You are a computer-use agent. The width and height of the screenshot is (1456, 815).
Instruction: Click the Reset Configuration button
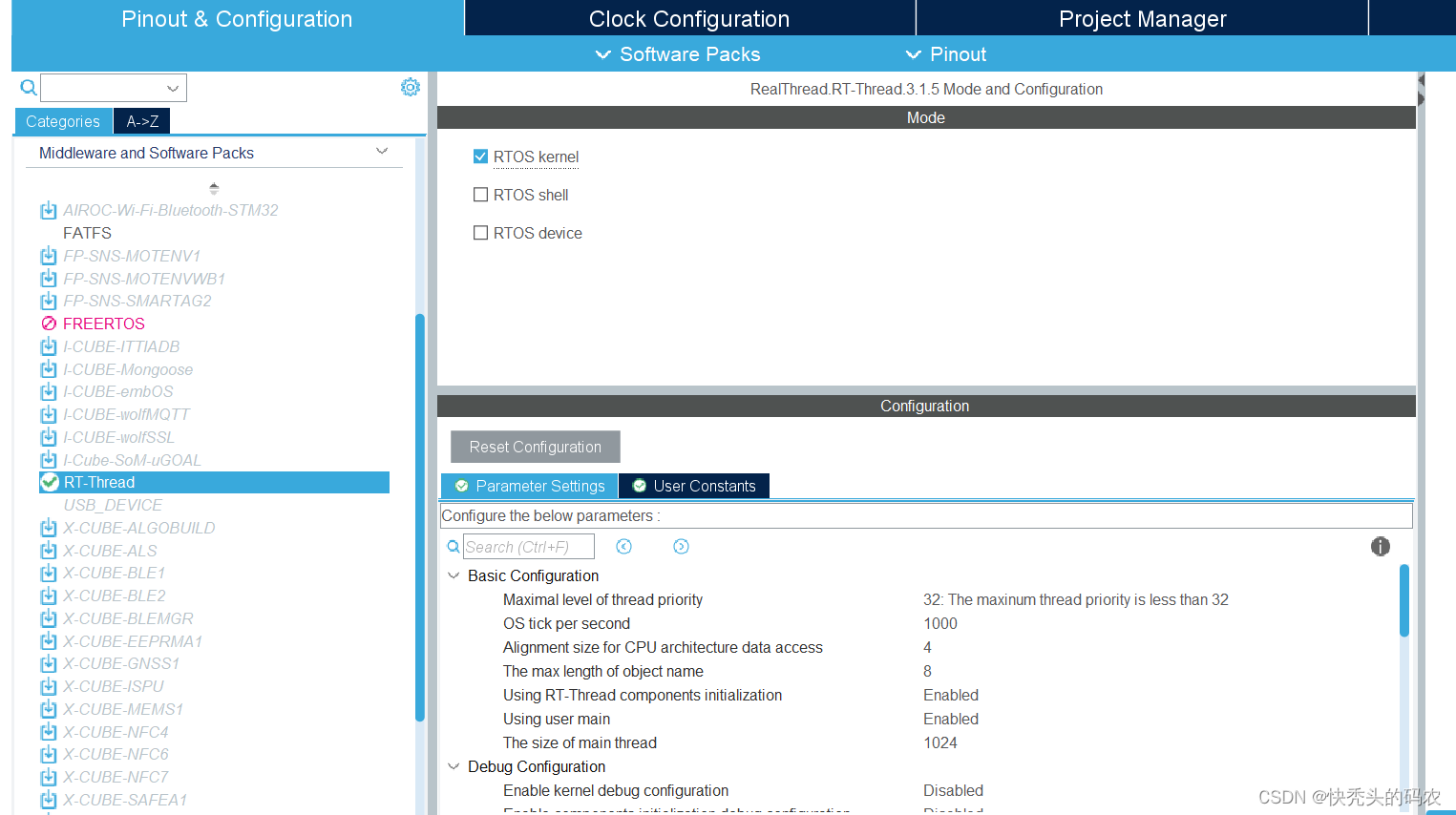(x=536, y=447)
